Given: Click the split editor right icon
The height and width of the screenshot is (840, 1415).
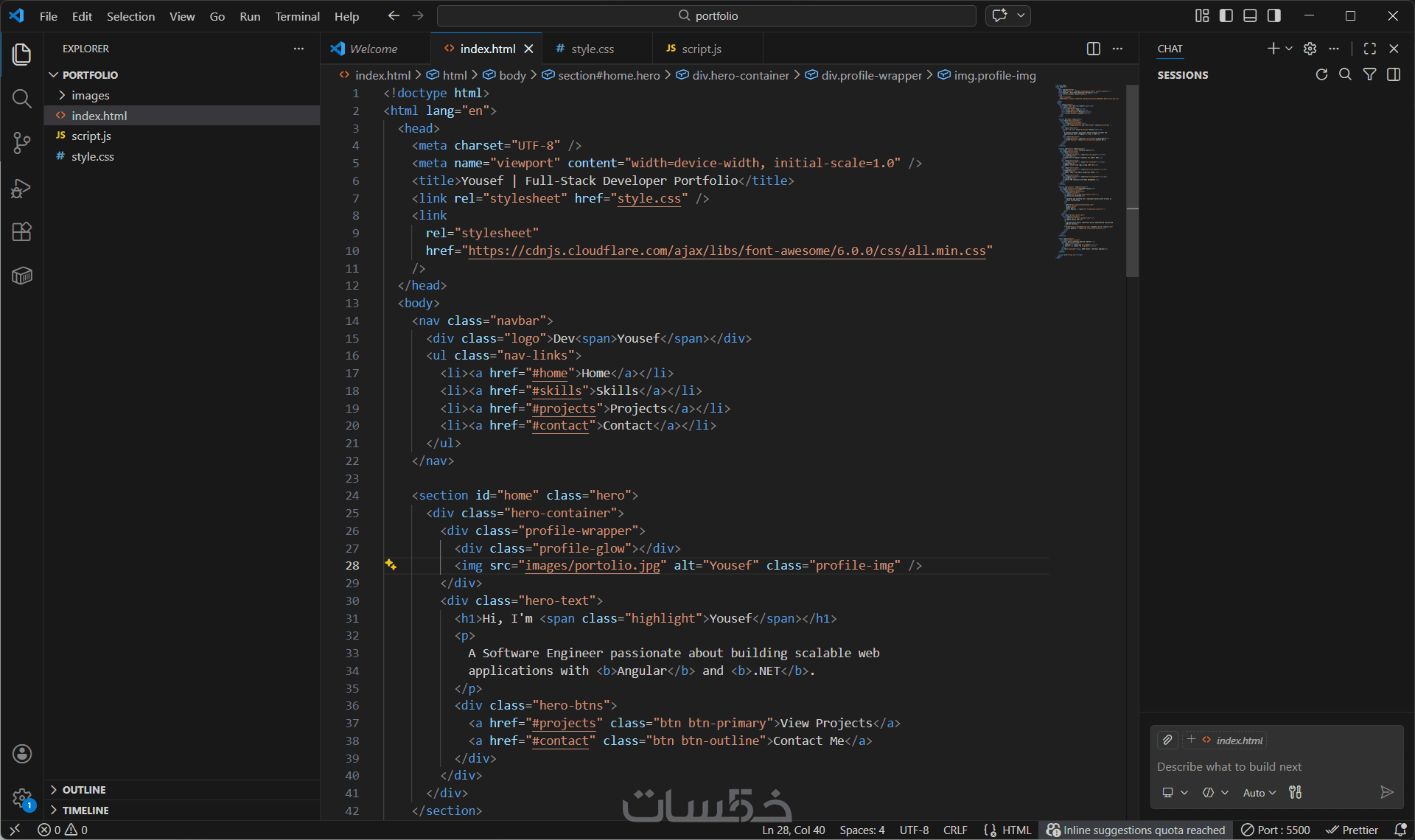Looking at the screenshot, I should [1094, 49].
